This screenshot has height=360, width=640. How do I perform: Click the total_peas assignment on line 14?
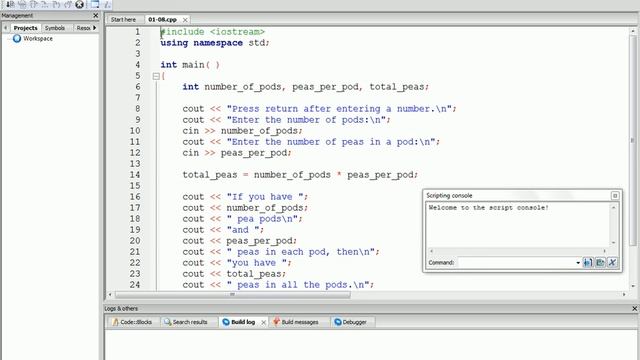[300, 175]
